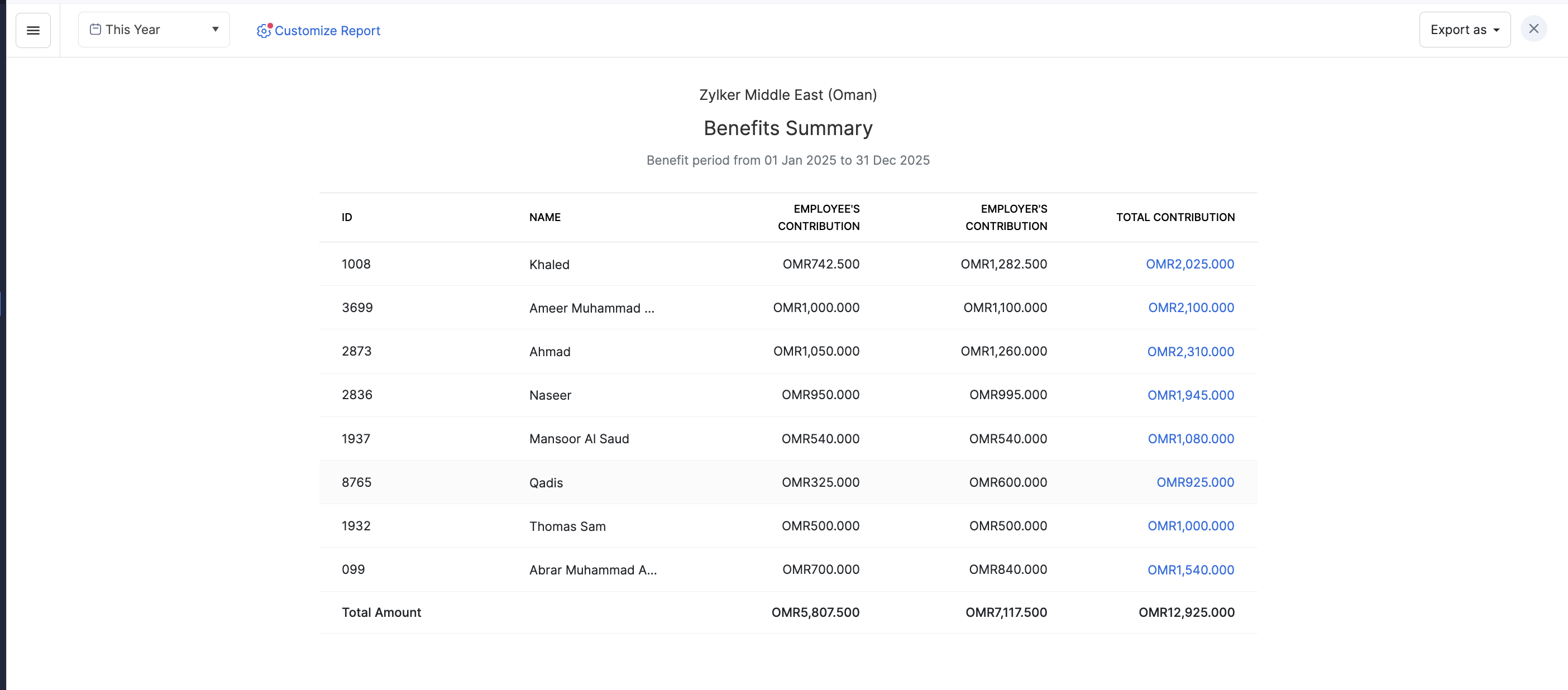Select the Qadis row with ID 8765
Image resolution: width=1568 pixels, height=690 pixels.
[546, 482]
